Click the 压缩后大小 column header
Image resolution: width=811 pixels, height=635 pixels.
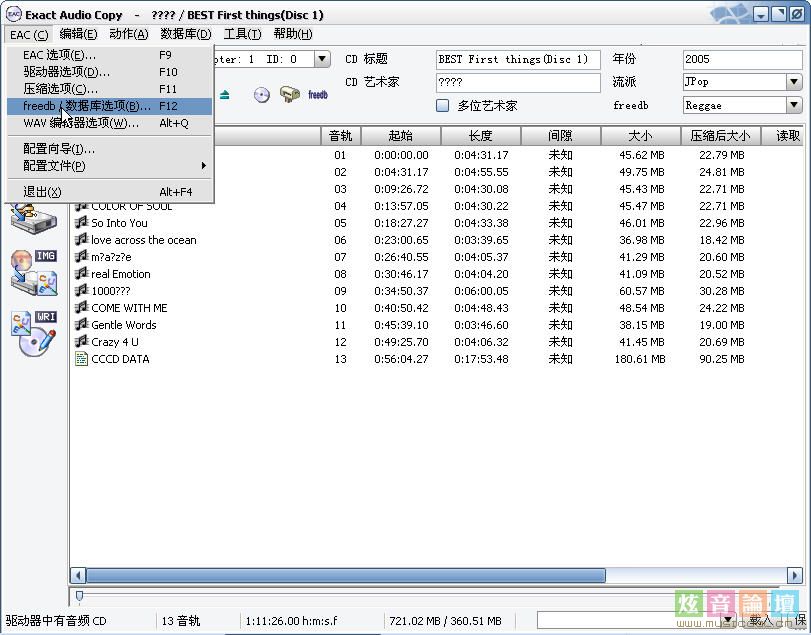coord(720,136)
